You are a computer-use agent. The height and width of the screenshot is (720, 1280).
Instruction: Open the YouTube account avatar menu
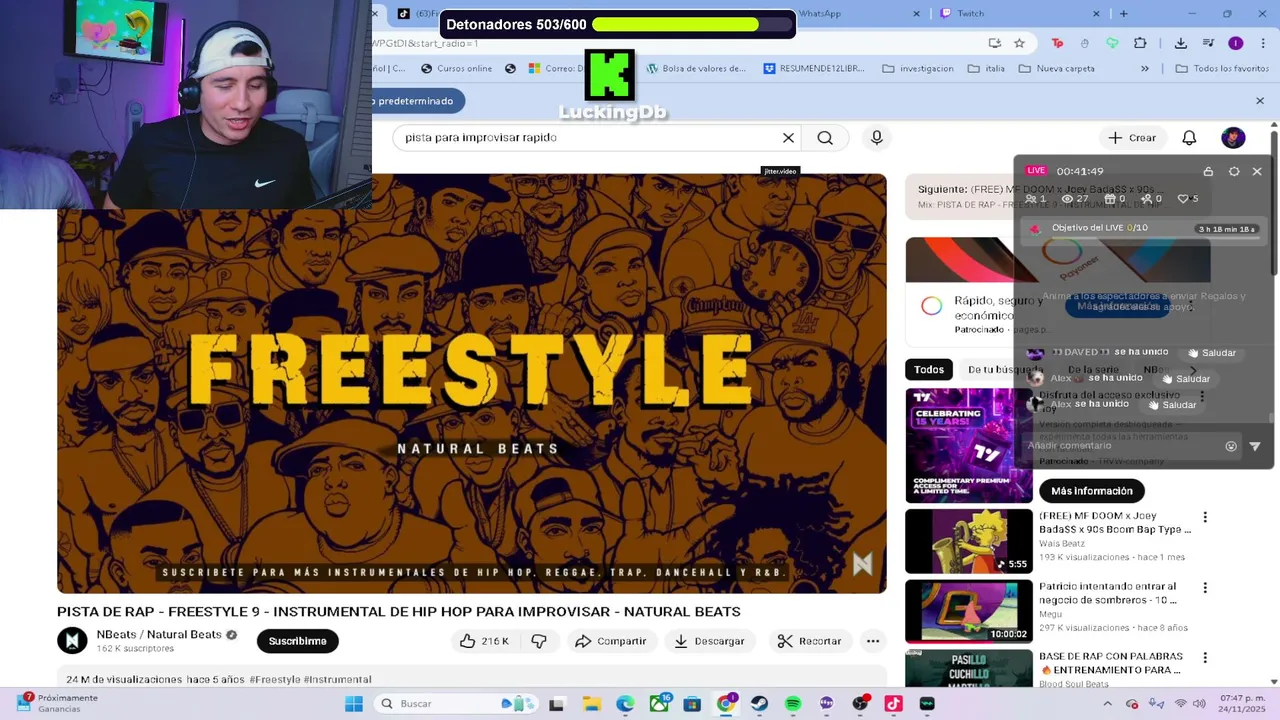click(x=1233, y=138)
